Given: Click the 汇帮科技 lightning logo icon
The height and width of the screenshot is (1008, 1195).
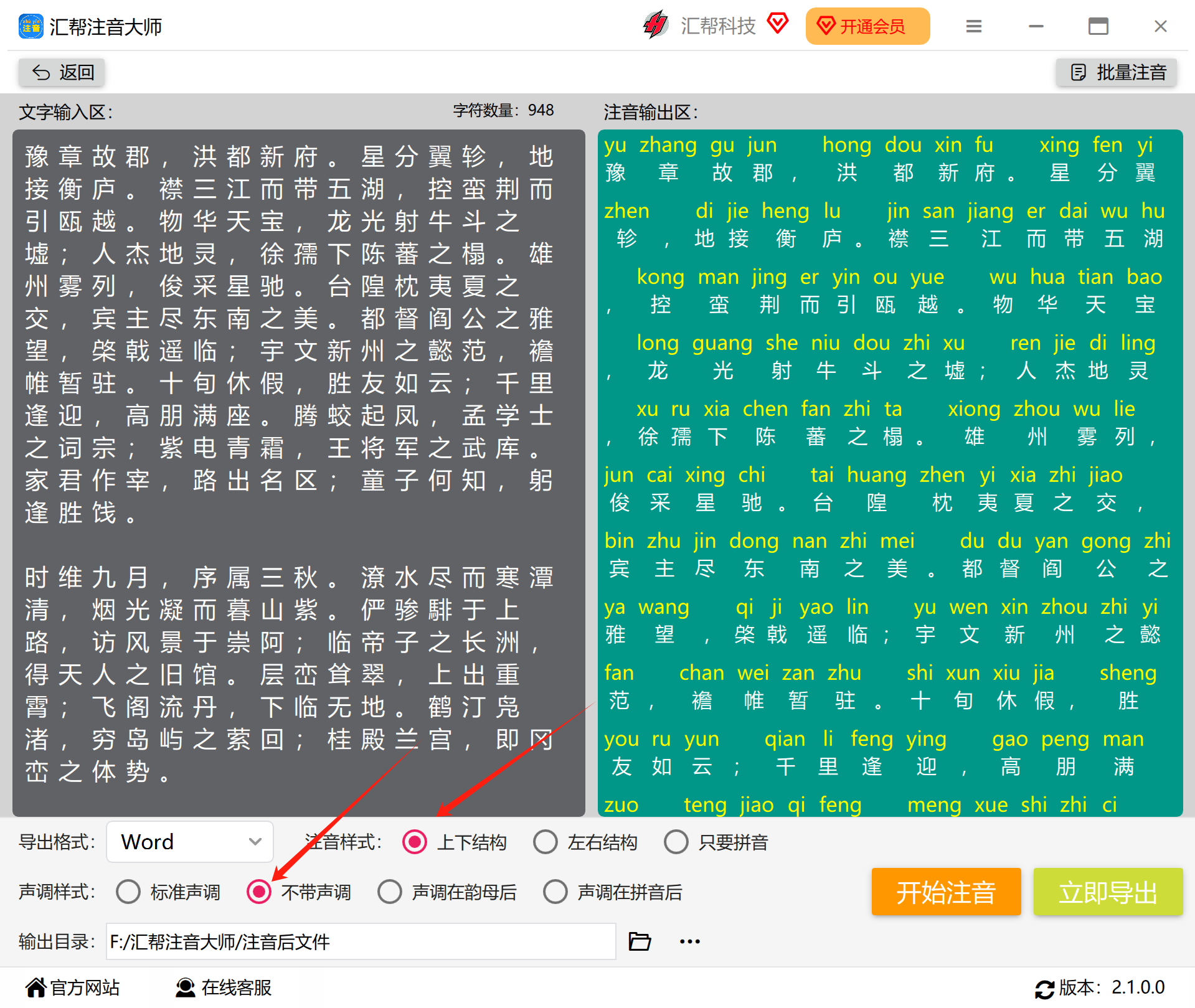Looking at the screenshot, I should [x=656, y=25].
